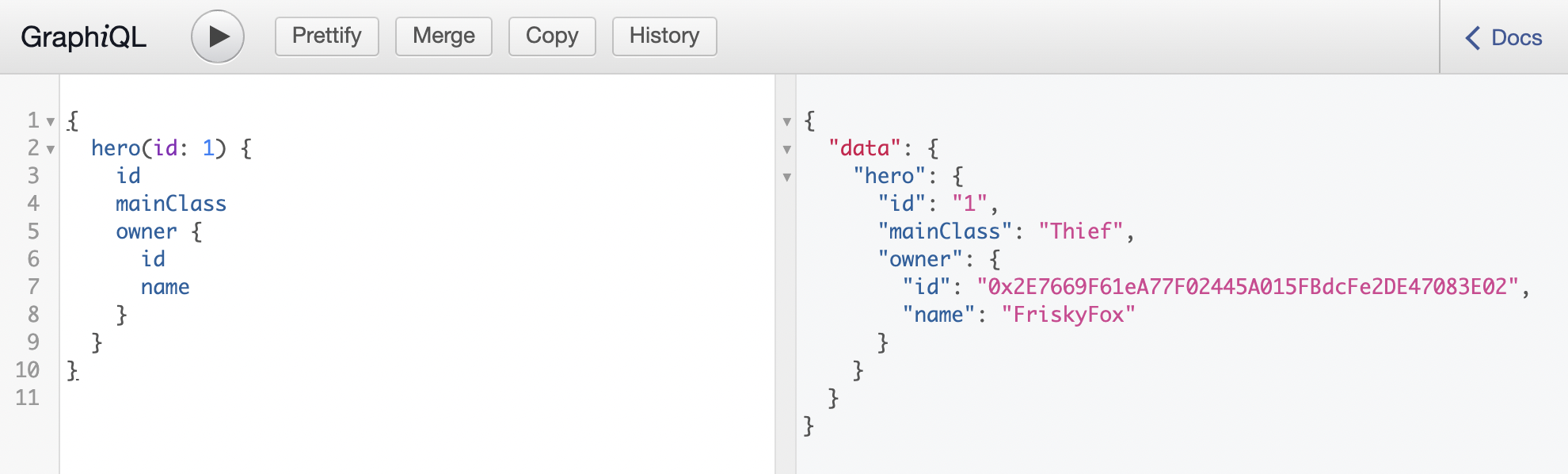Click the Merge button
Viewport: 1568px width, 474px height.
pos(443,36)
